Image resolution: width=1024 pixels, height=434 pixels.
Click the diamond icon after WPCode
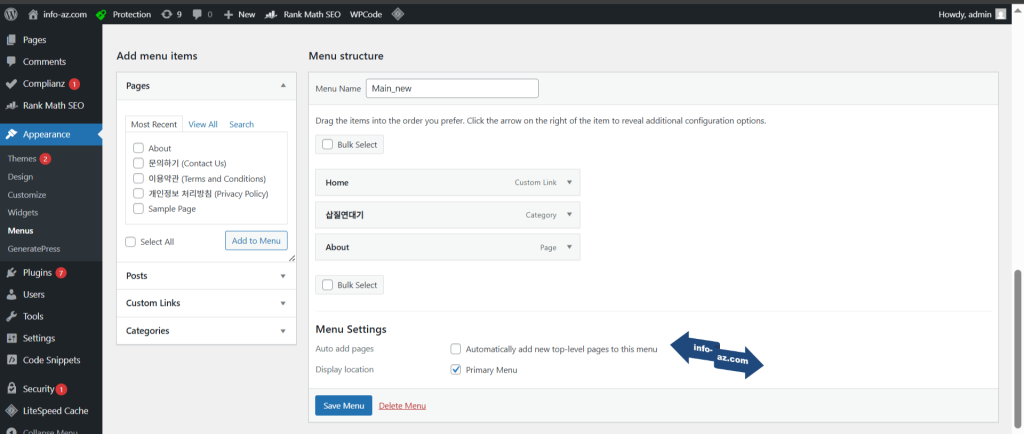[397, 14]
